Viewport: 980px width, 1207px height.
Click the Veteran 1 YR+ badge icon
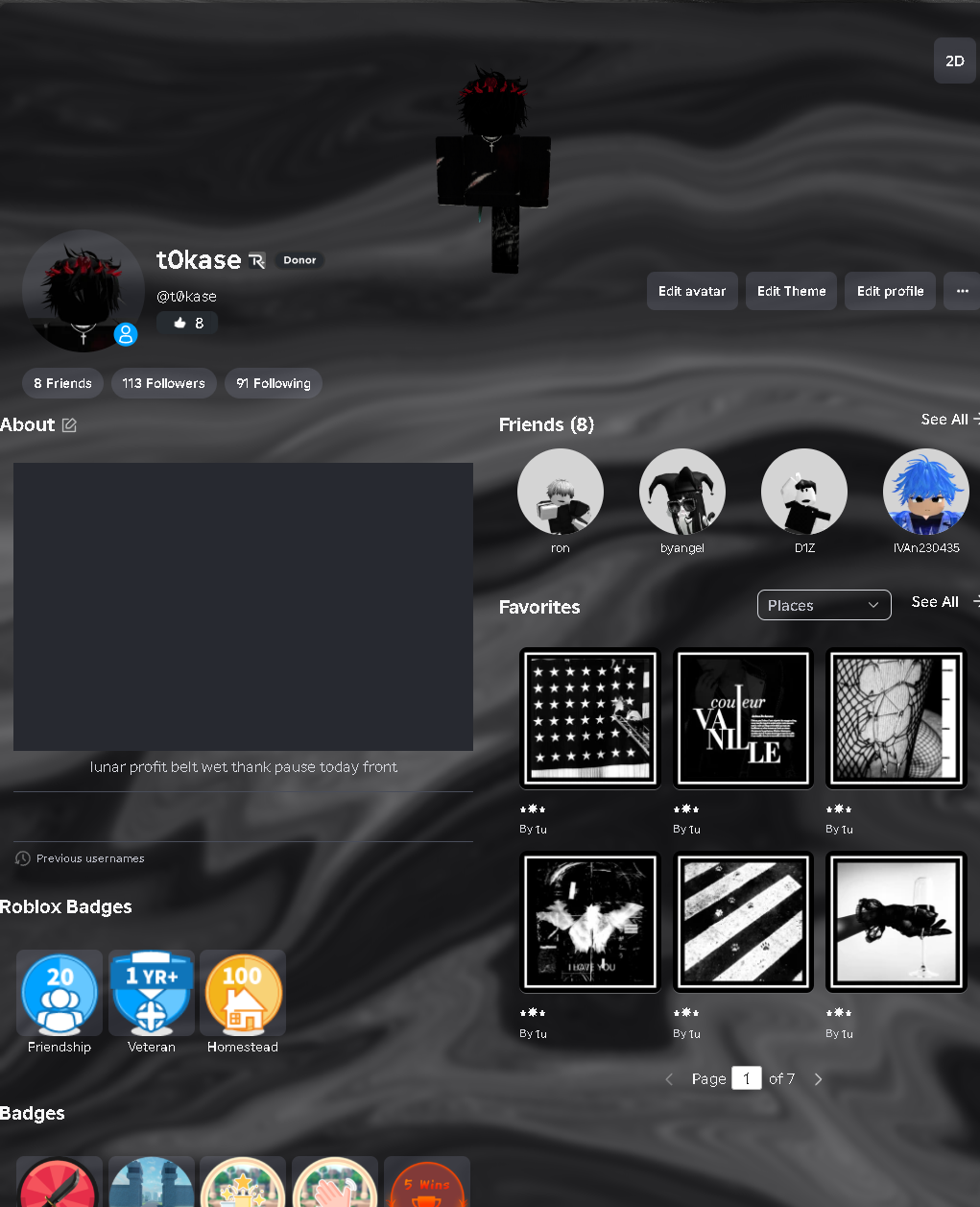tap(152, 994)
